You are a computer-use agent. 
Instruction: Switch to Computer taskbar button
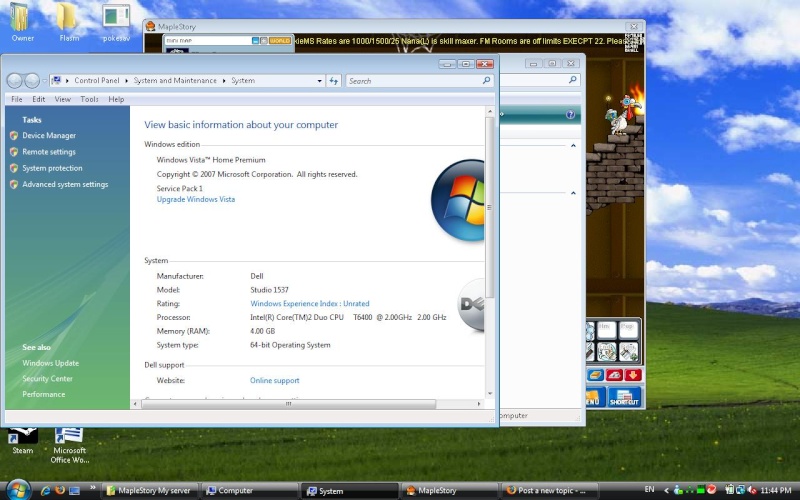pos(250,490)
